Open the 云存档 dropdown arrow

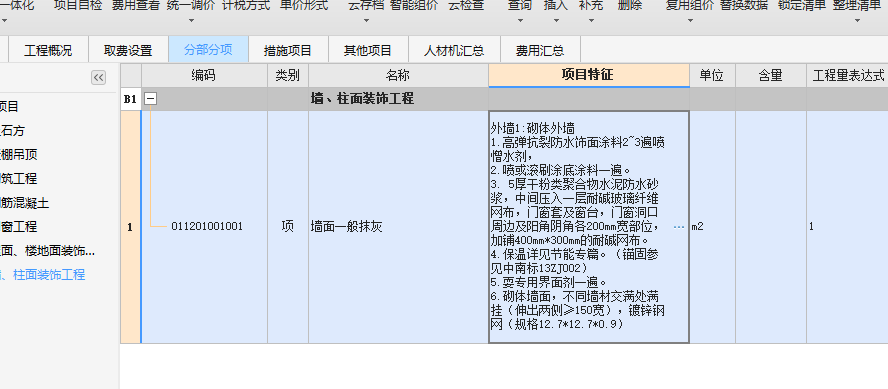(366, 21)
